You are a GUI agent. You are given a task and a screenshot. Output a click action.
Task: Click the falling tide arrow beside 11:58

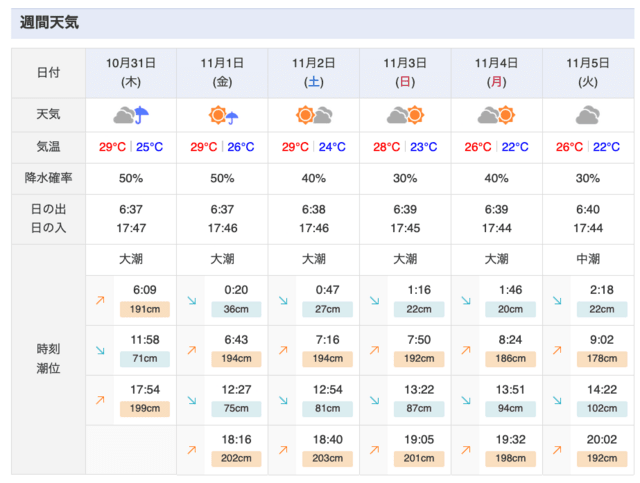point(100,350)
